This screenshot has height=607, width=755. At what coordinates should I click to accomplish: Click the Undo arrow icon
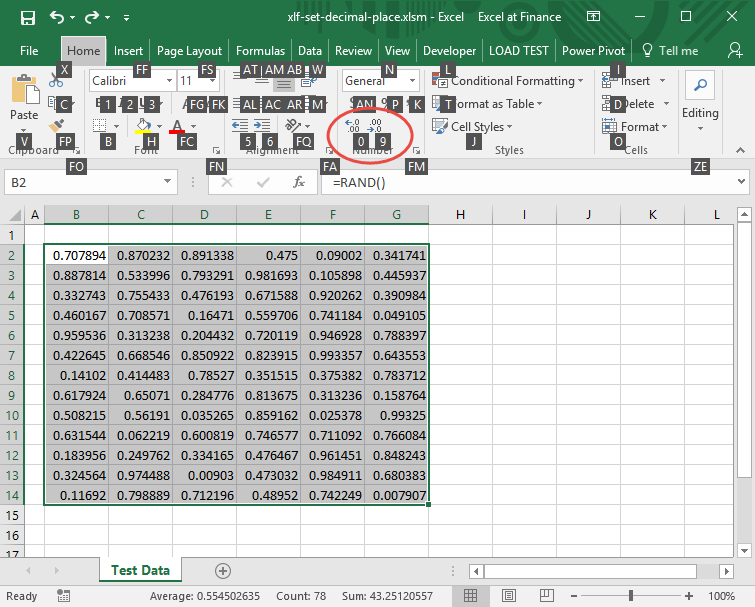tap(57, 17)
